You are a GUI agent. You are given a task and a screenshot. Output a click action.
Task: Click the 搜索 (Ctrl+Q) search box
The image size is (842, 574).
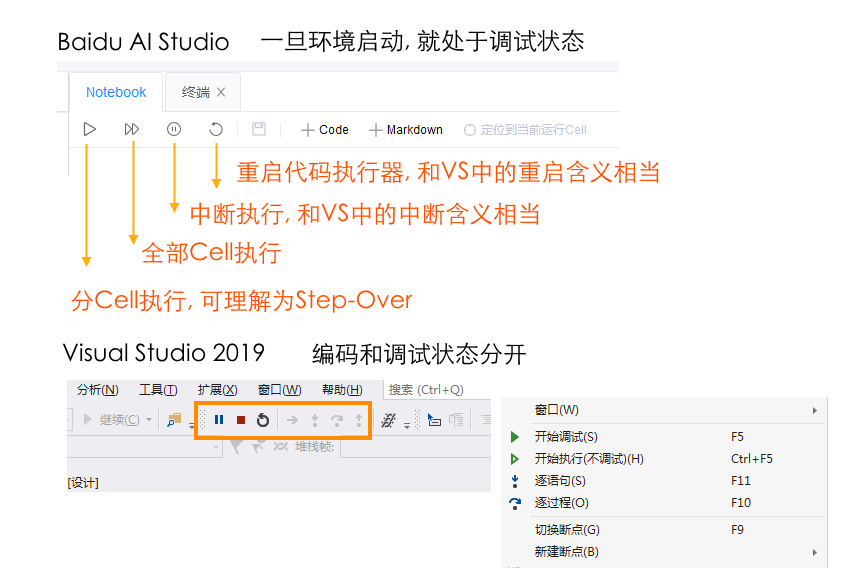tap(437, 390)
